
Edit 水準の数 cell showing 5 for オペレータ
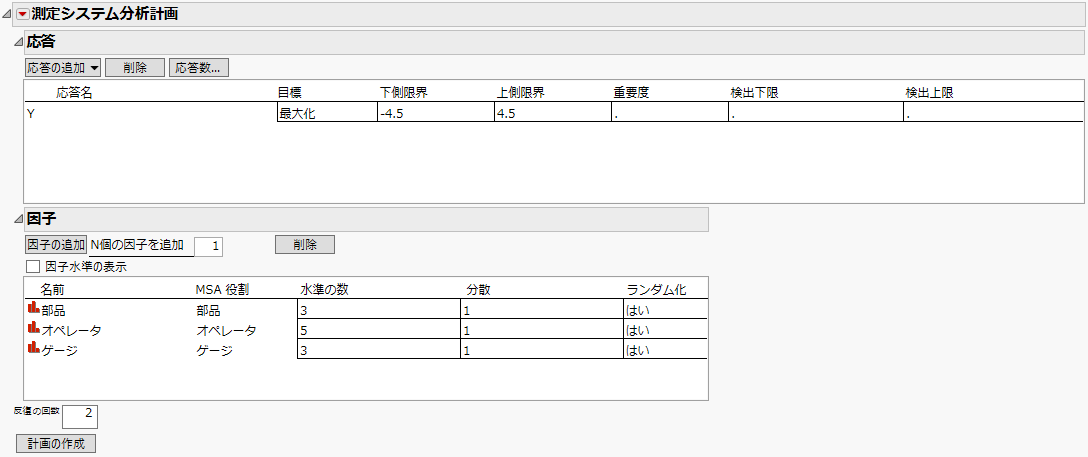pyautogui.click(x=379, y=329)
